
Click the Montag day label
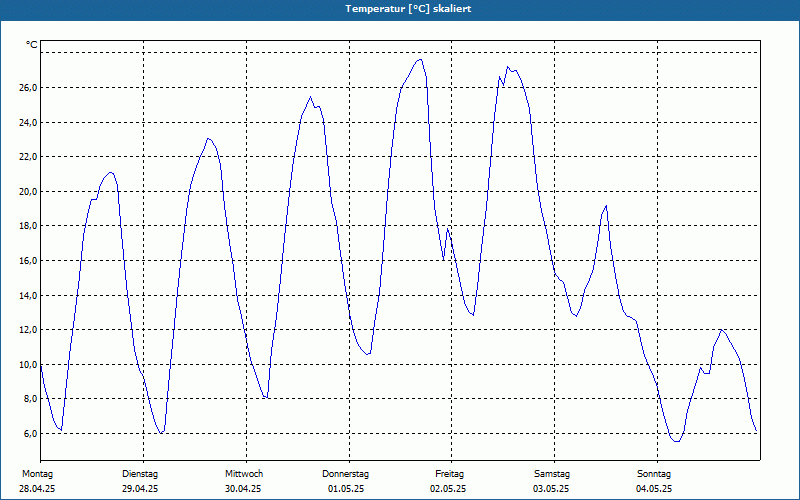[37, 474]
